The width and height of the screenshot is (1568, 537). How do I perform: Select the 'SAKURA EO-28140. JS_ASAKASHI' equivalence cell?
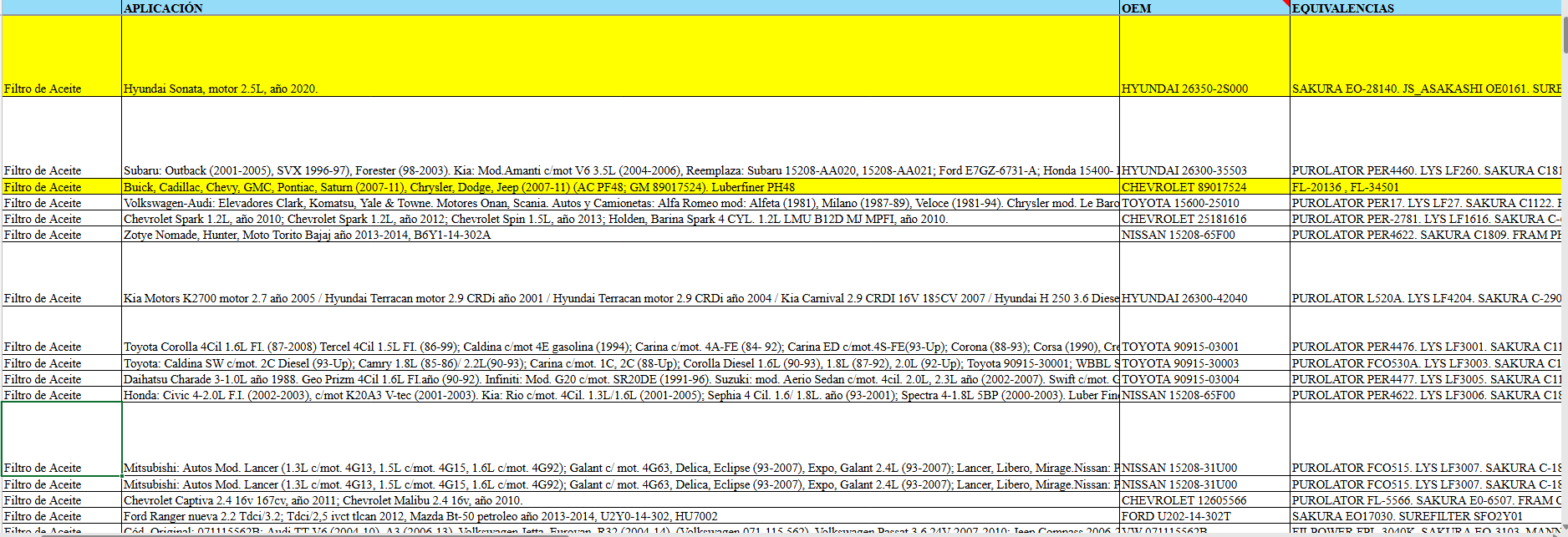pyautogui.click(x=1424, y=56)
